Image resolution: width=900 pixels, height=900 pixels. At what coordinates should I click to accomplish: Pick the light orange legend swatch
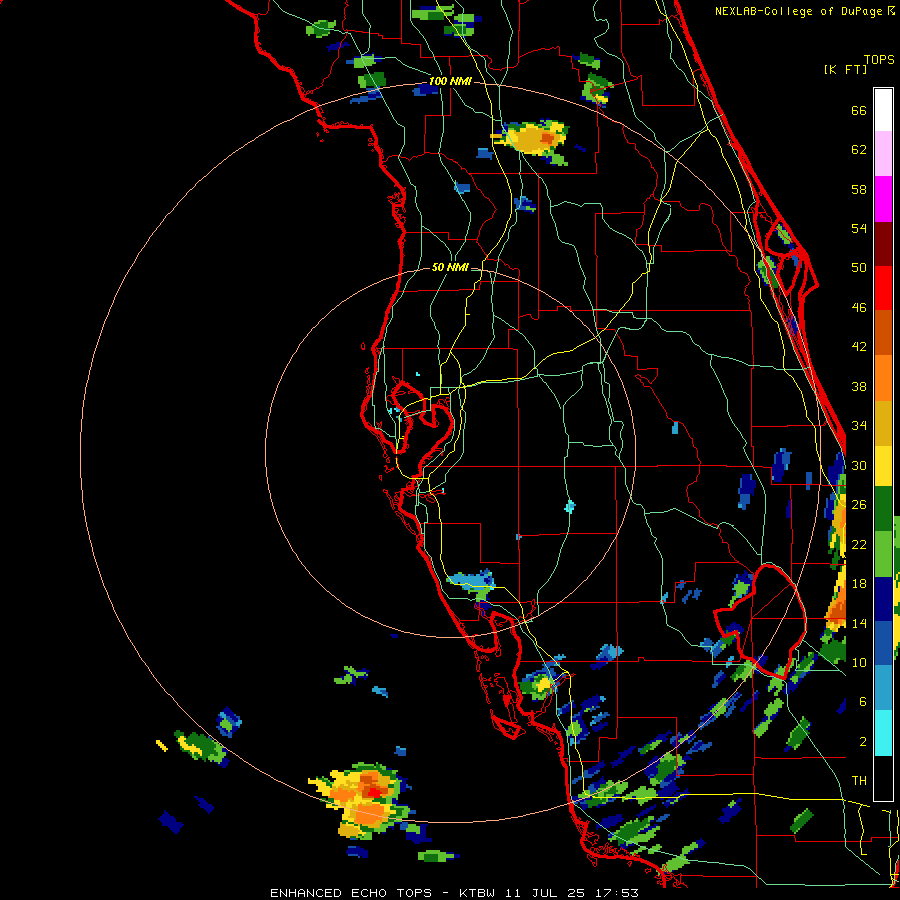[883, 378]
